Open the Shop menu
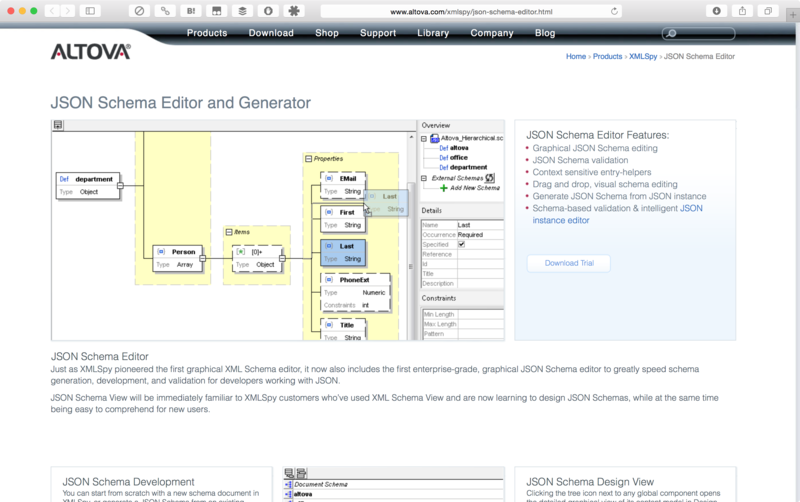 pyautogui.click(x=327, y=33)
